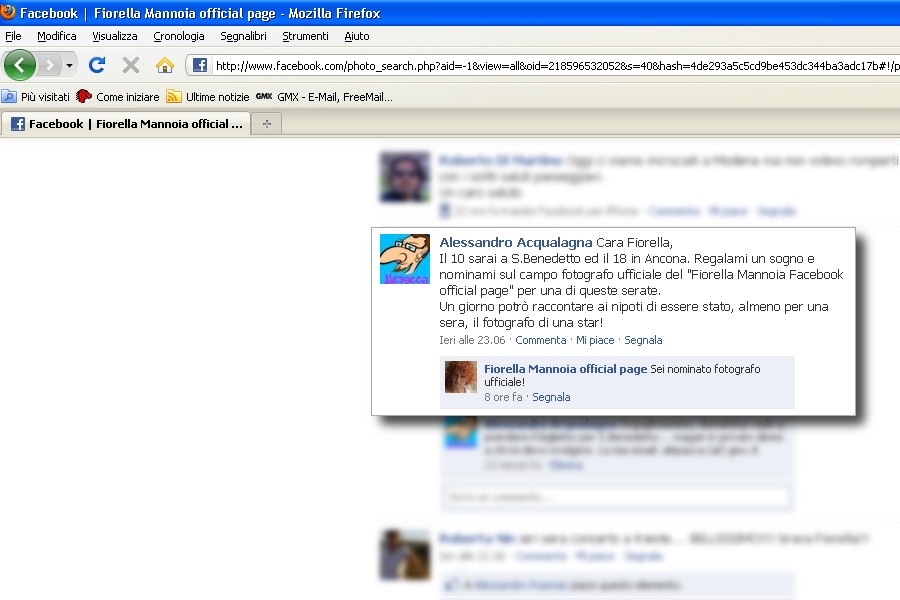
Task: Open Alessandro Acqualagna's profile name link
Action: 515,242
